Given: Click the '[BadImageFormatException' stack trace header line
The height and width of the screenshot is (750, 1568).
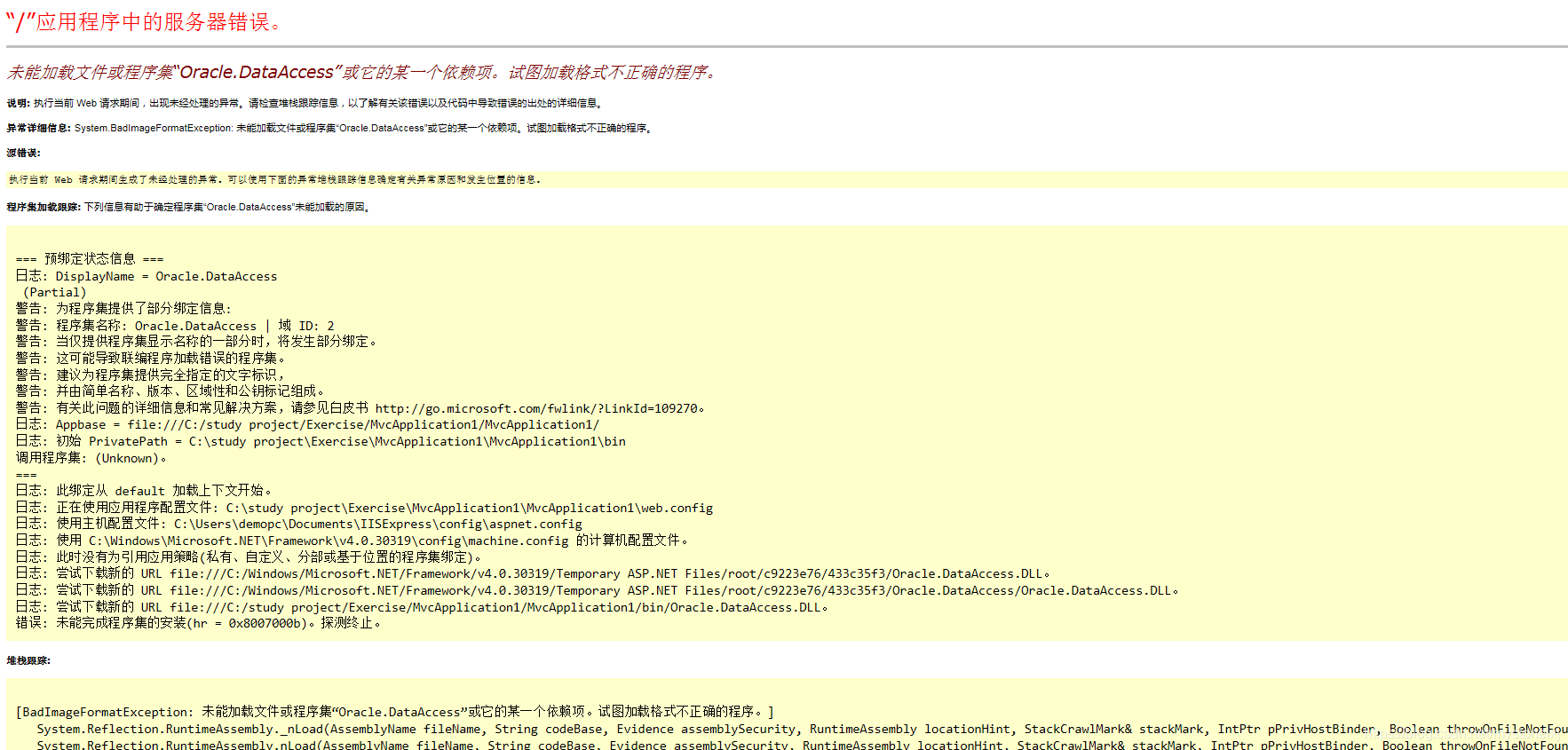Looking at the screenshot, I should [x=395, y=712].
